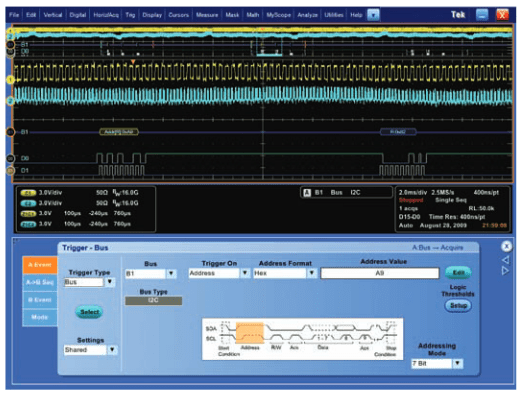Screen dimensions: 523x396
Task: Click the Select trigger type button
Action: click(89, 312)
